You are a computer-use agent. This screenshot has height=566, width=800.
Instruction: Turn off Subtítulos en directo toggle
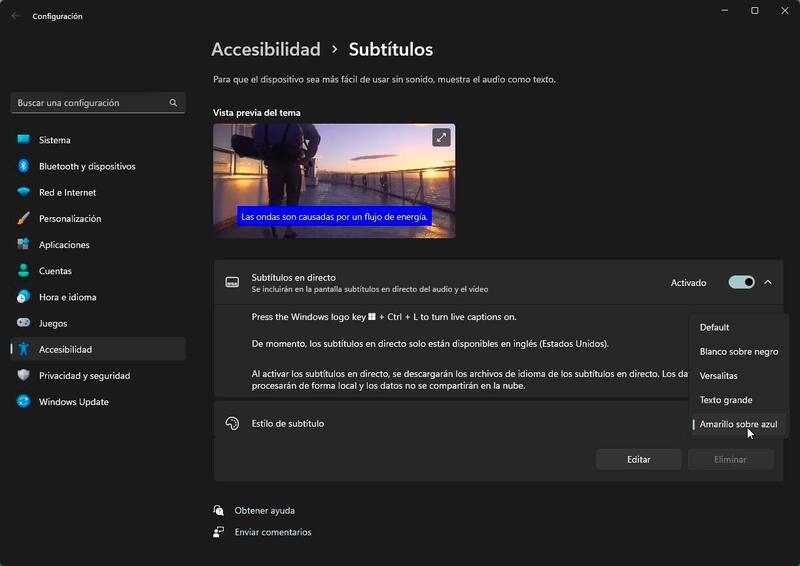tap(741, 283)
